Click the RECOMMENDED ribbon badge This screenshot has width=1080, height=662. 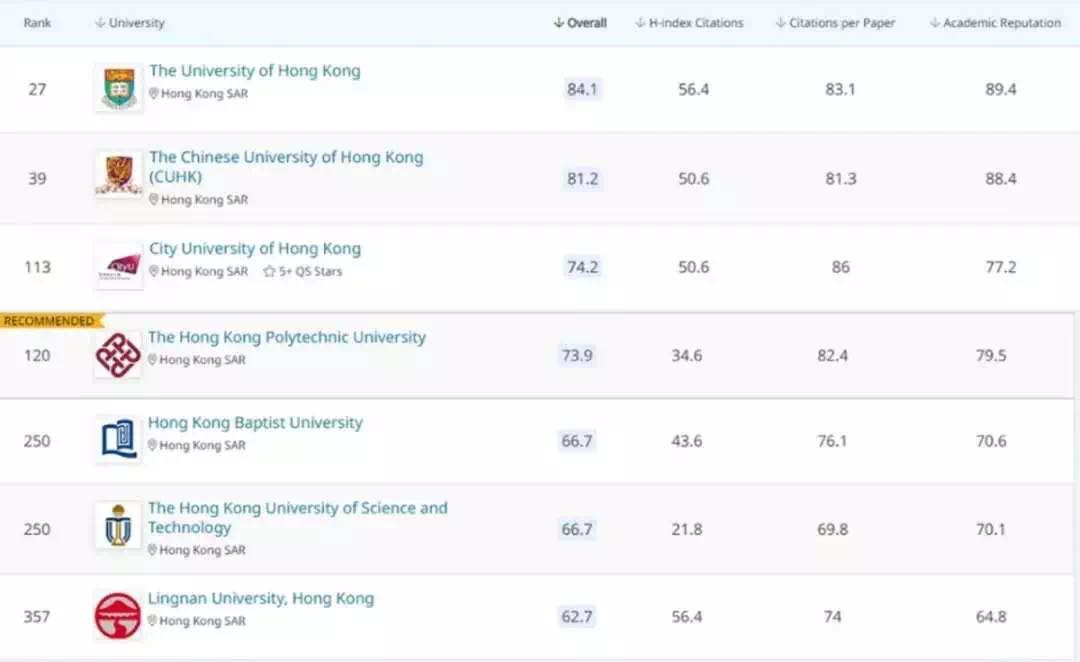pyautogui.click(x=50, y=321)
